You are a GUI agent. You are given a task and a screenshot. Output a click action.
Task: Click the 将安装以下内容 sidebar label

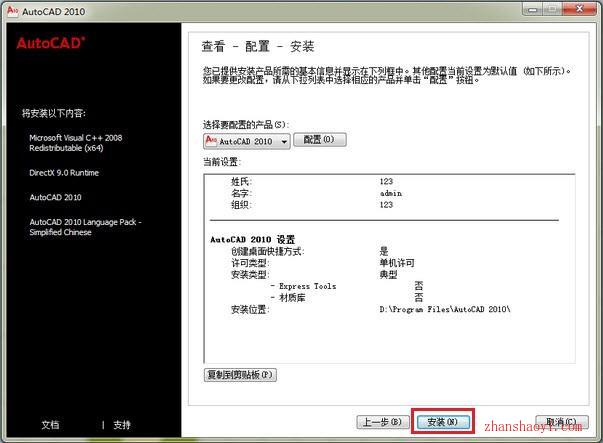click(54, 113)
